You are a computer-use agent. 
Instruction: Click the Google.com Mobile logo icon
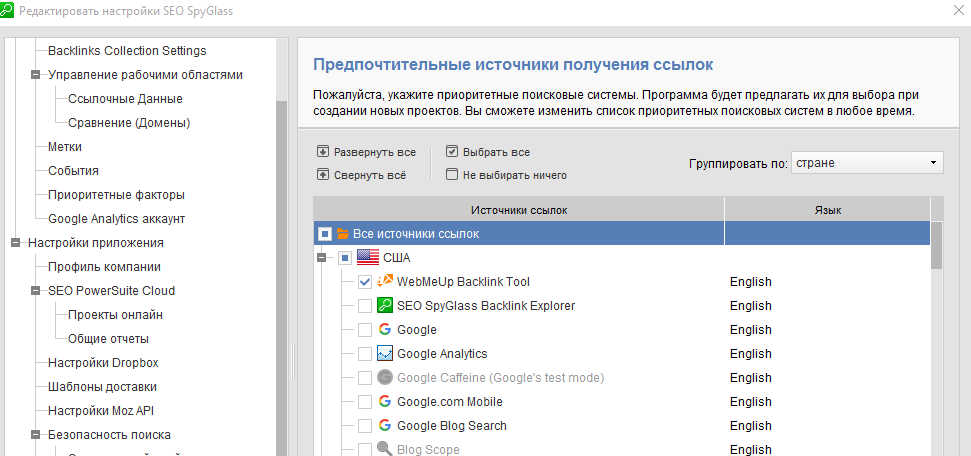pos(385,402)
